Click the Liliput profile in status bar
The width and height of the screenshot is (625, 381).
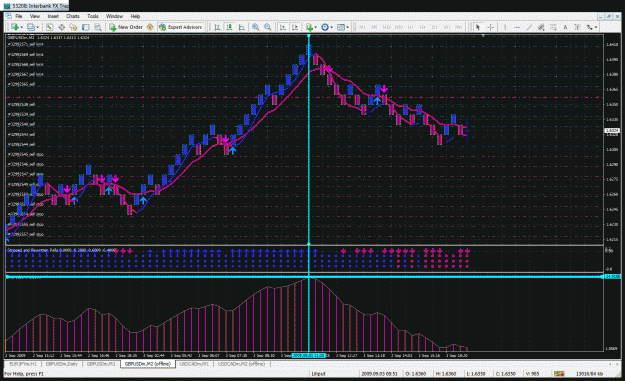319,374
